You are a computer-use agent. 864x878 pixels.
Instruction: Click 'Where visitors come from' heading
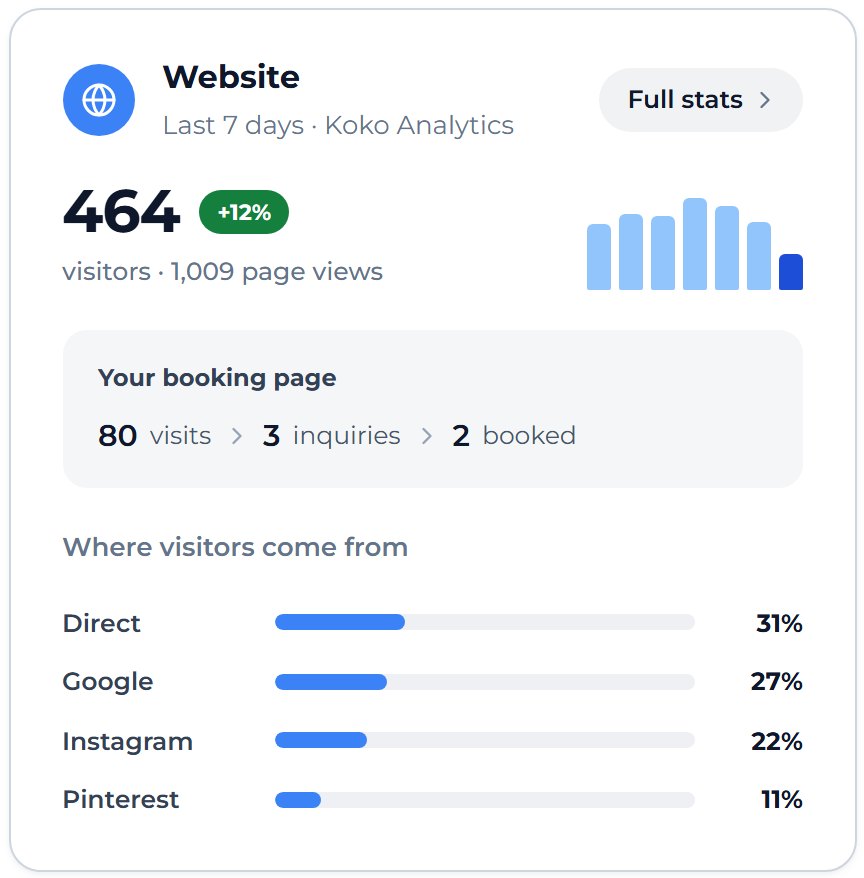(235, 547)
